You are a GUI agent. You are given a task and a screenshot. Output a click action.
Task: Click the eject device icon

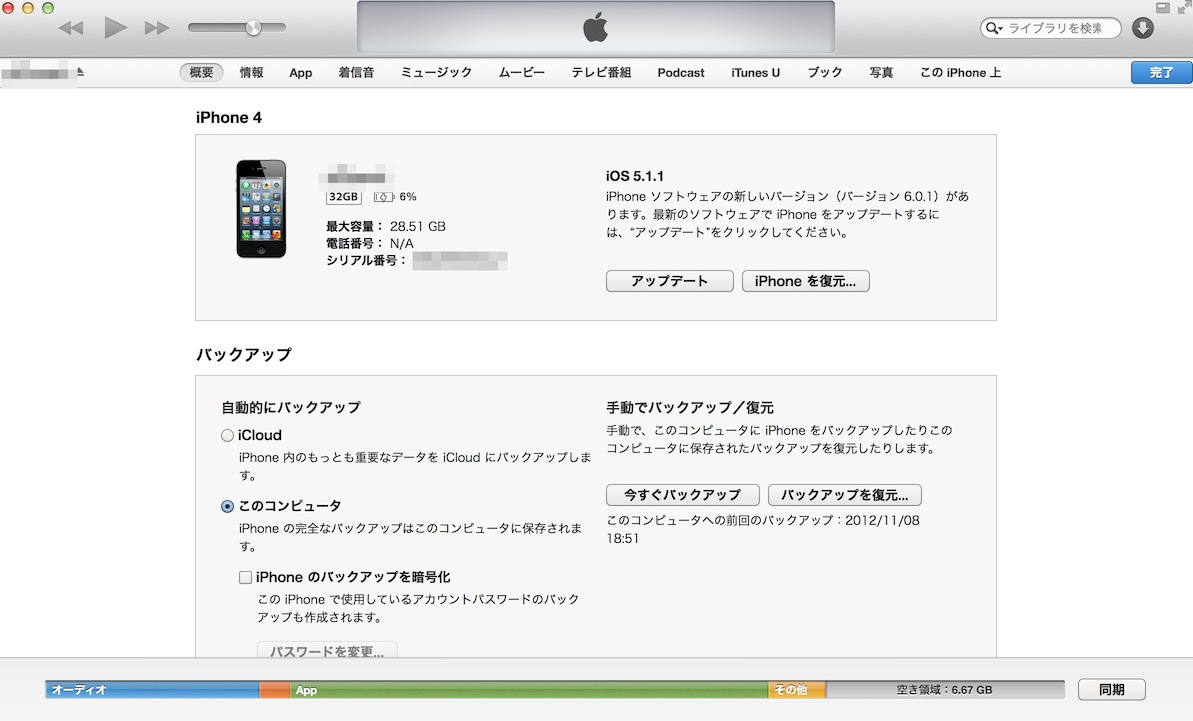[80, 72]
